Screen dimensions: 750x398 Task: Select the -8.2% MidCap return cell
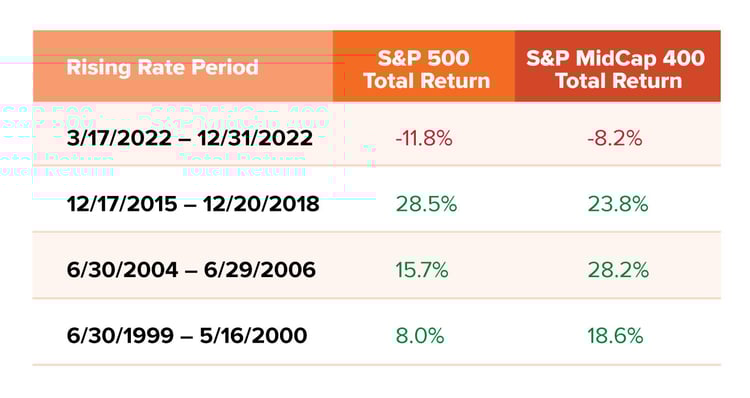pyautogui.click(x=615, y=139)
